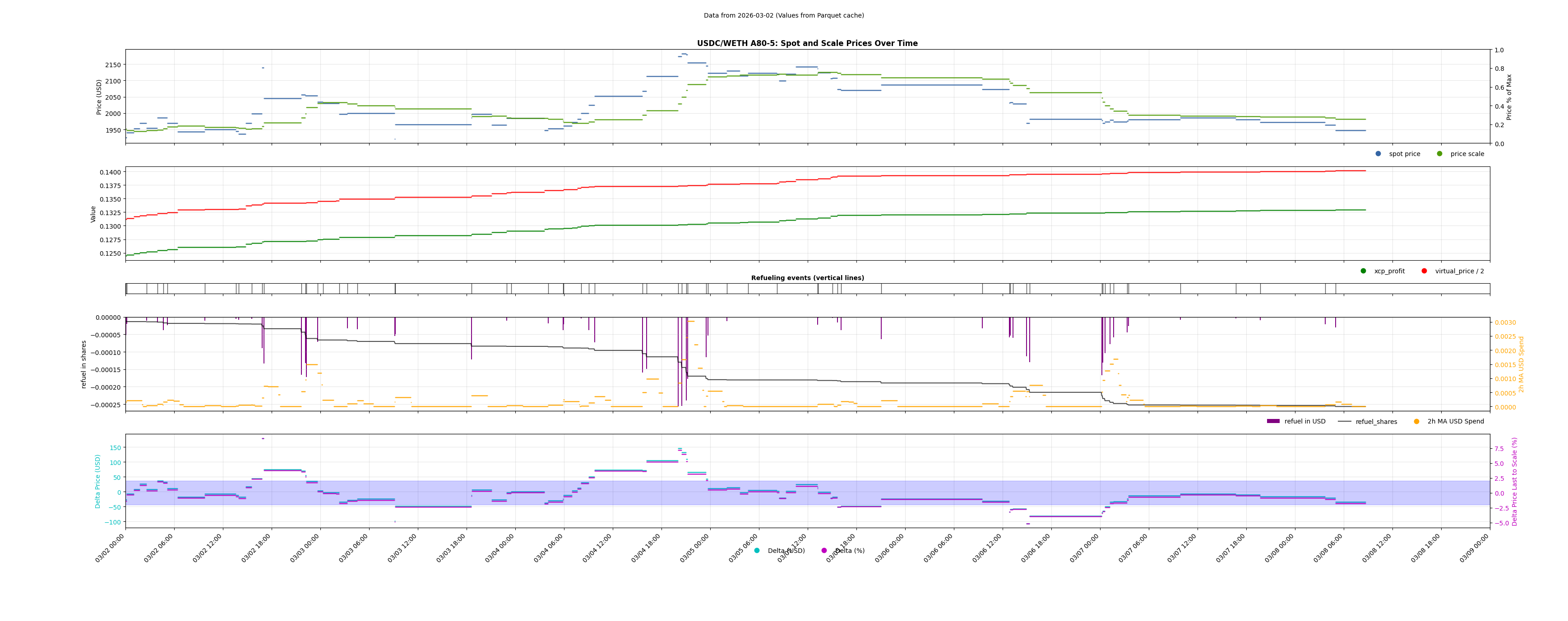This screenshot has width=1568, height=621.
Task: Click the green xcp_profit legend dot
Action: click(x=1364, y=271)
